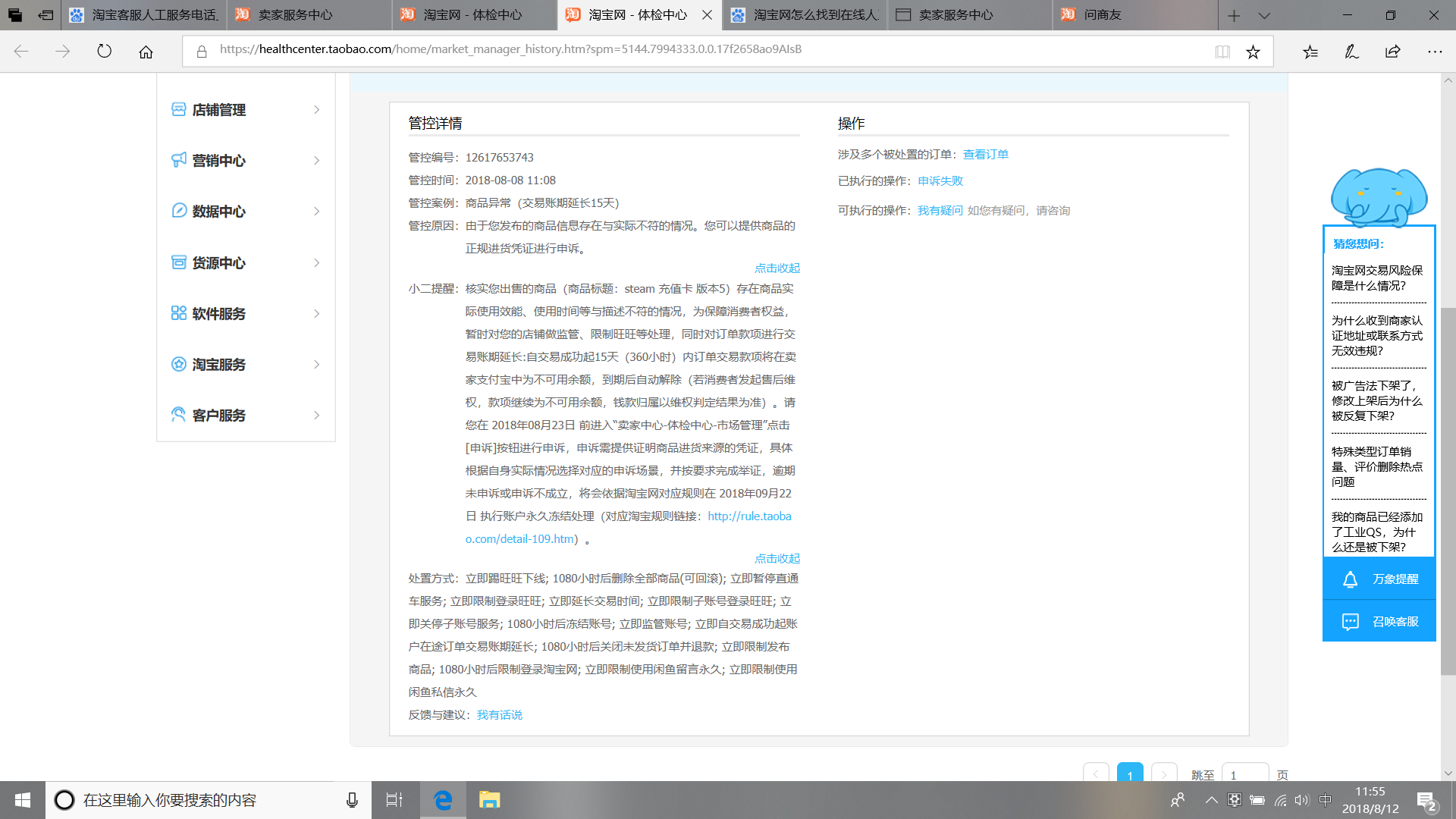Viewport: 1456px width, 819px height.
Task: Click the 客户服务 headset icon
Action: click(x=179, y=415)
